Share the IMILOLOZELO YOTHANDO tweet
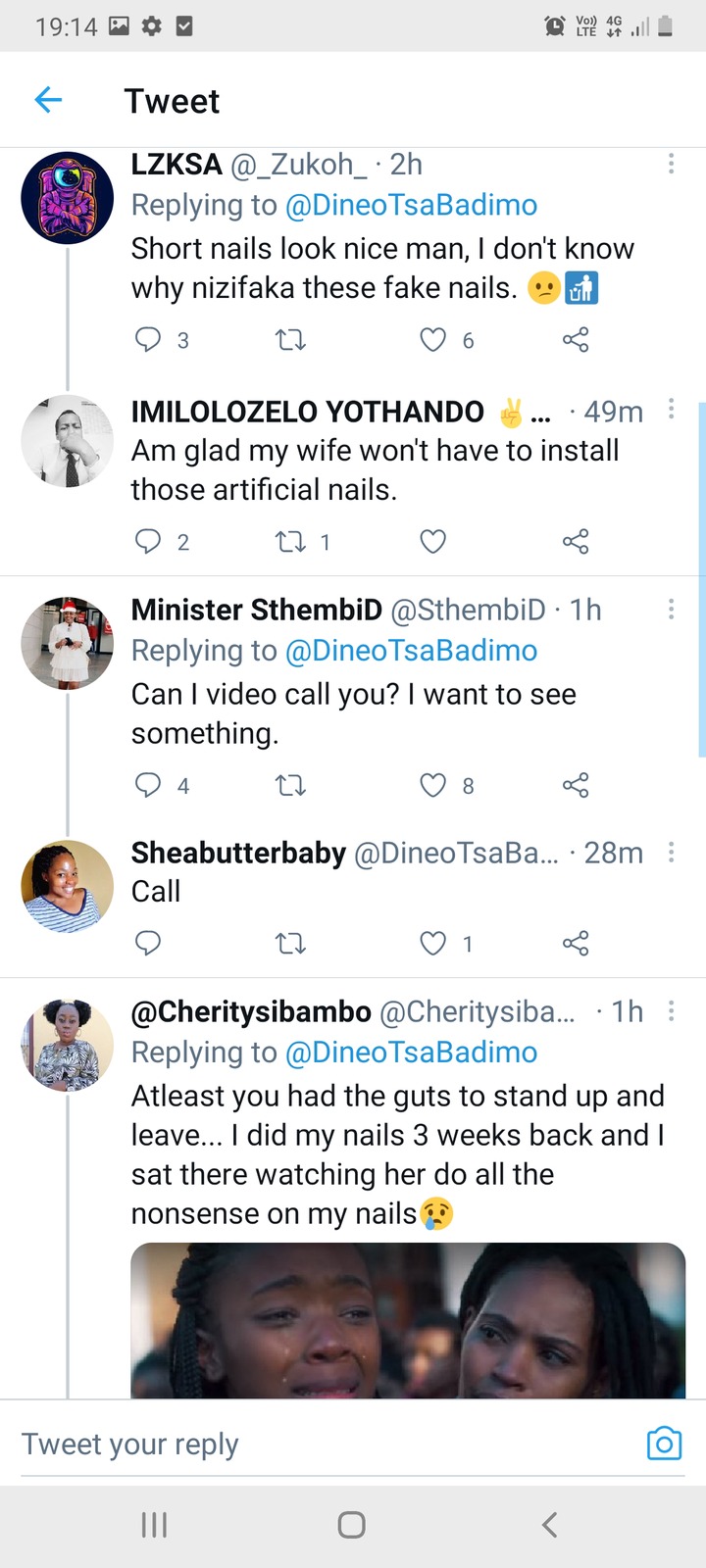 576,541
